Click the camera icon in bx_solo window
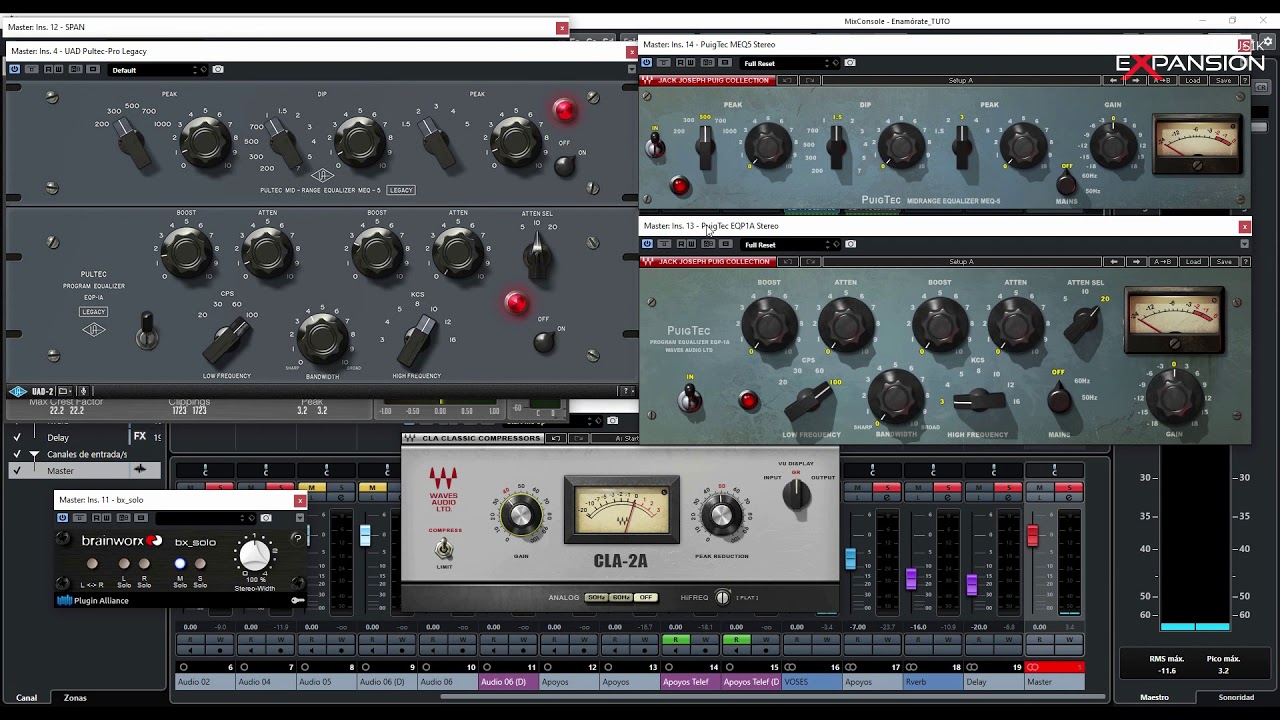The width and height of the screenshot is (1280, 720). 266,518
